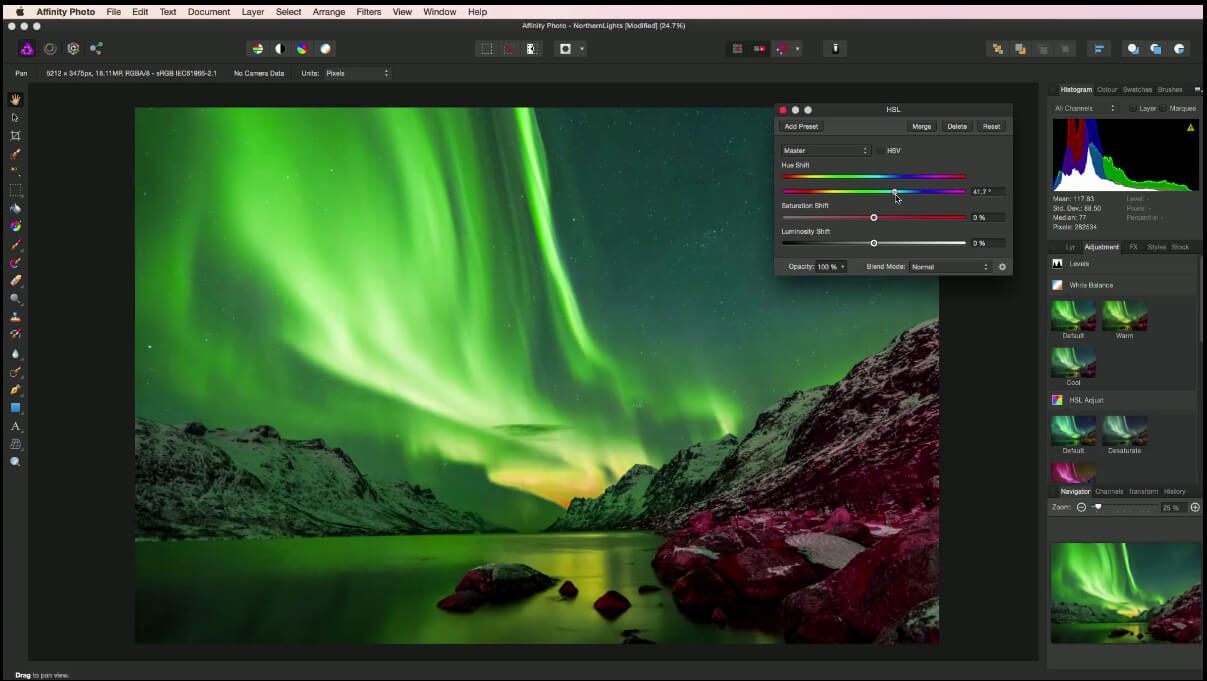Click the Saturation Shift slider handle
This screenshot has width=1207, height=681.
tap(874, 217)
